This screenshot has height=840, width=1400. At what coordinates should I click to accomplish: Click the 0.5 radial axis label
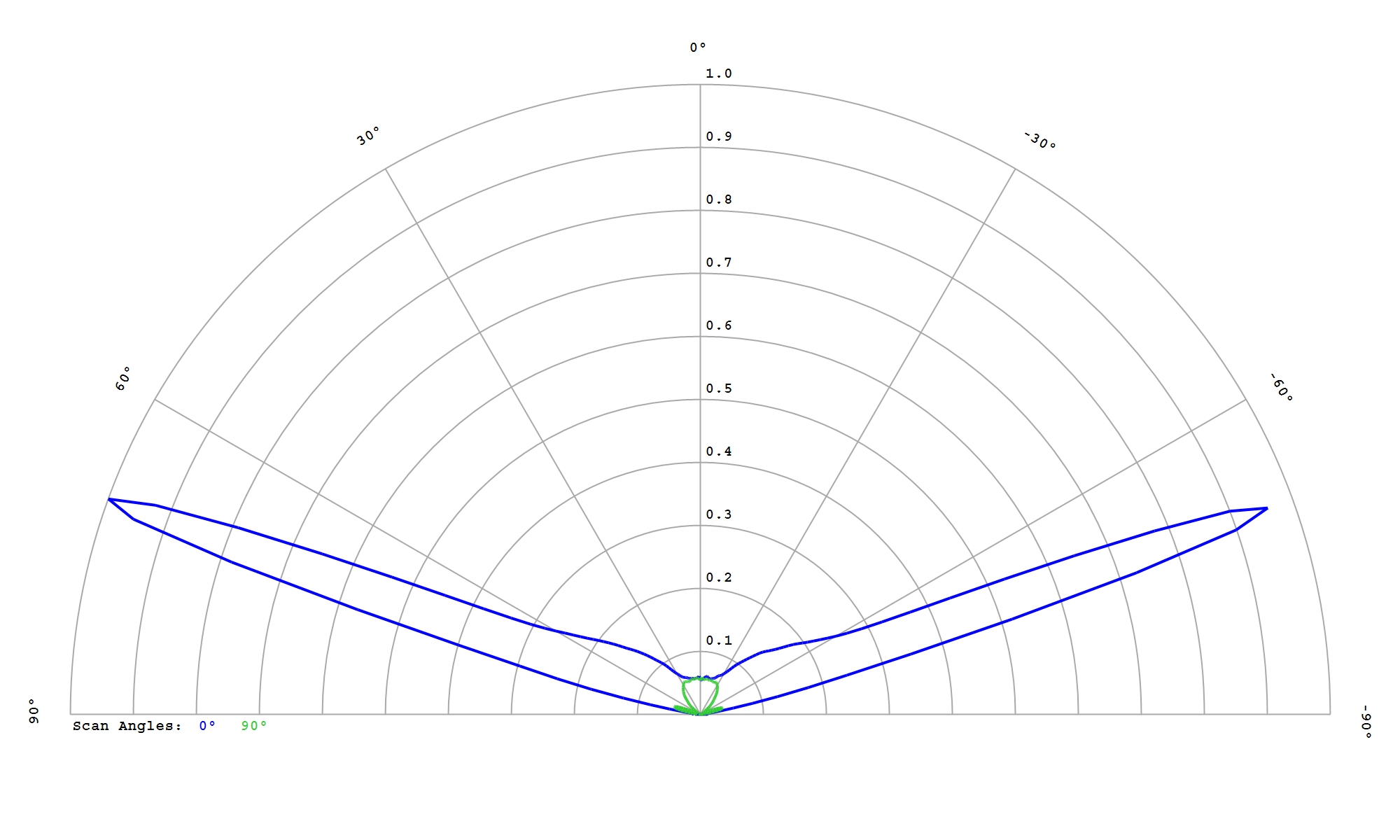[718, 388]
